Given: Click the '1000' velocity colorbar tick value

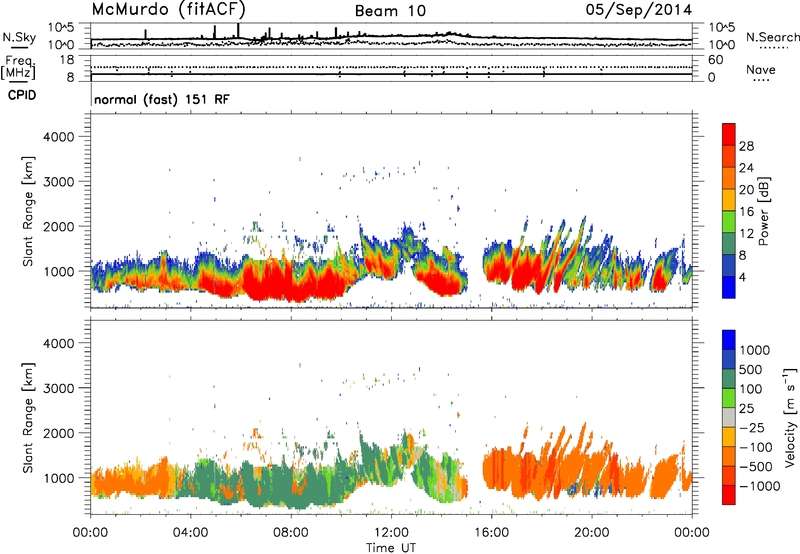Looking at the screenshot, I should pos(755,350).
